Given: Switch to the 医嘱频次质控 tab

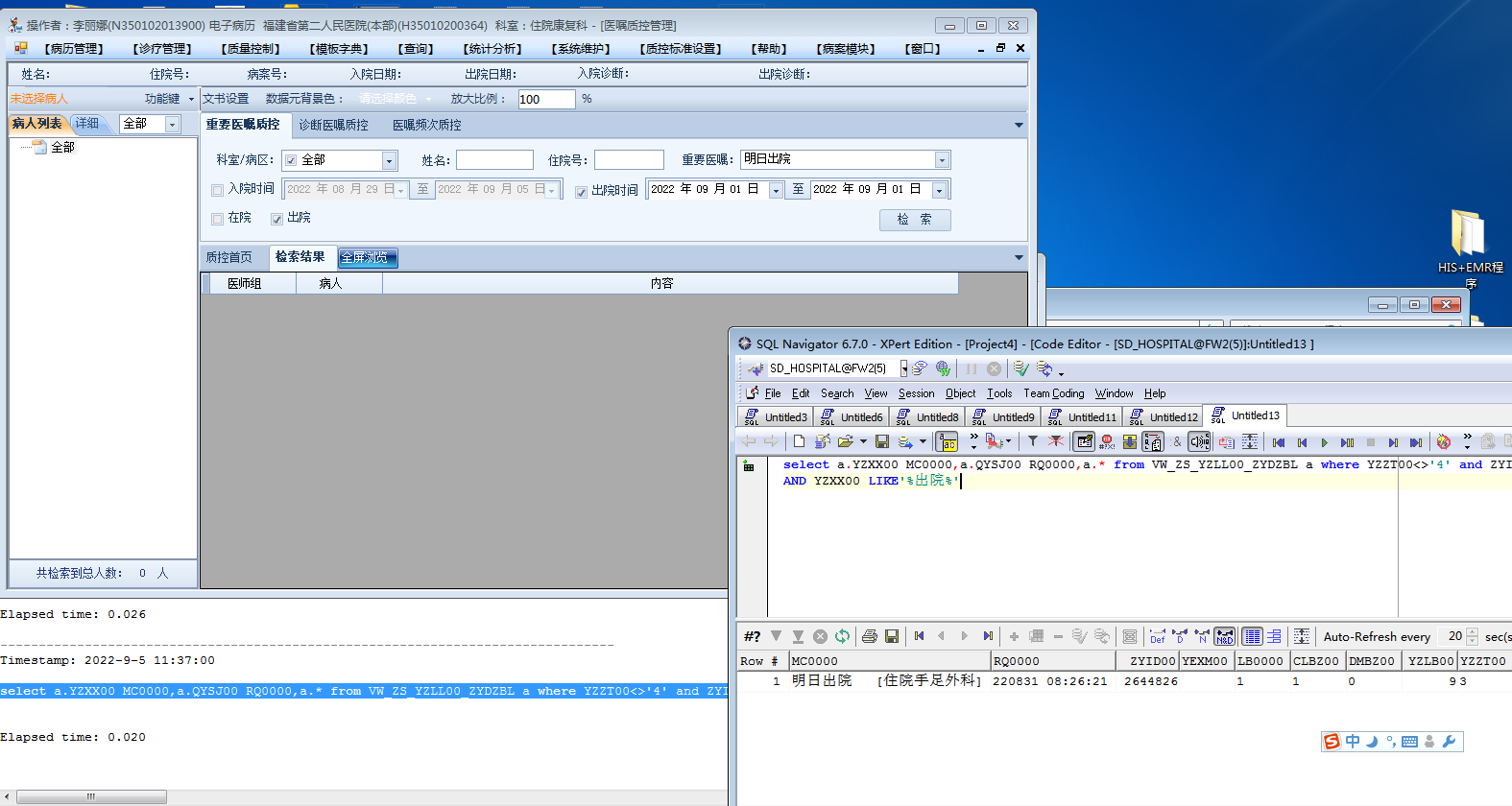Looking at the screenshot, I should pos(427,125).
